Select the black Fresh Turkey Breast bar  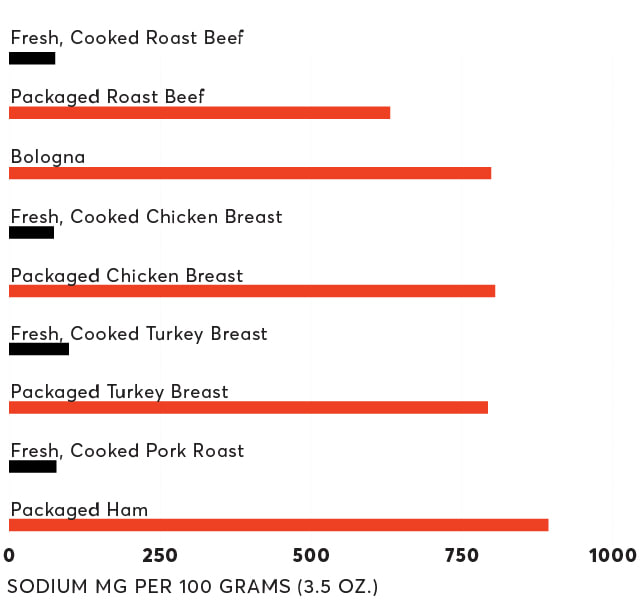39,349
